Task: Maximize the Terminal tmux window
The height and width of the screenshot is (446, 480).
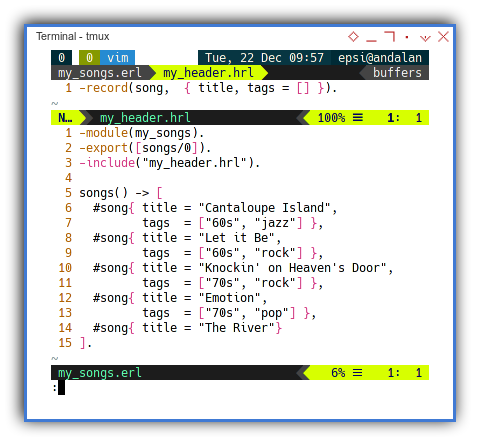Action: [389, 36]
